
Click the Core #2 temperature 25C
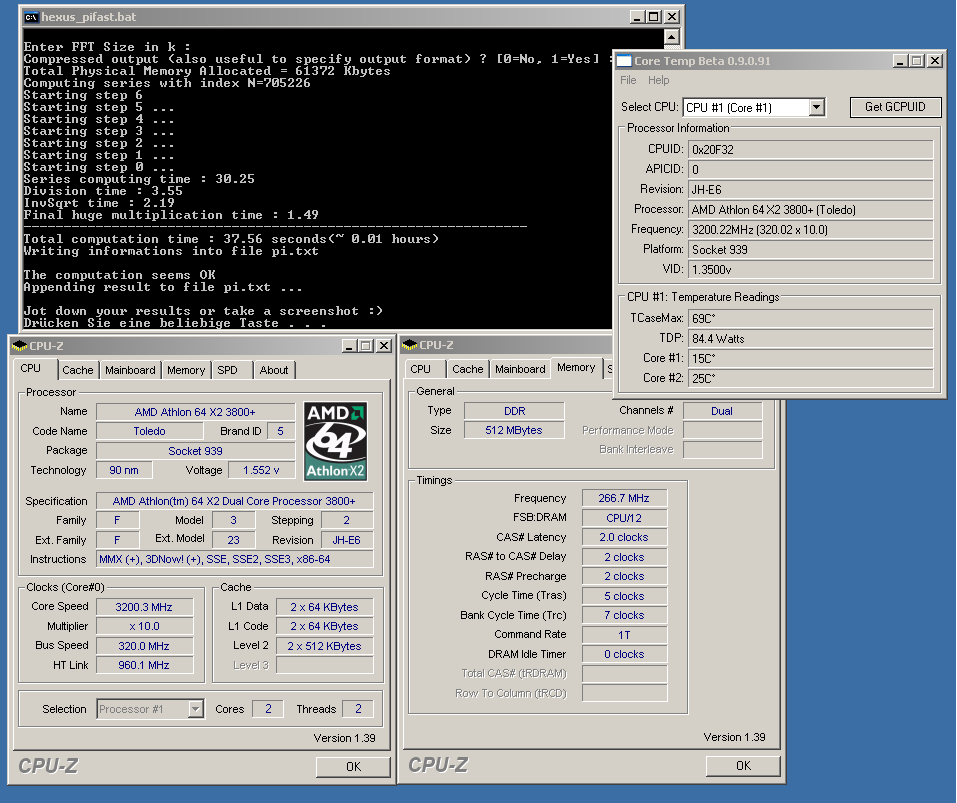(x=811, y=378)
